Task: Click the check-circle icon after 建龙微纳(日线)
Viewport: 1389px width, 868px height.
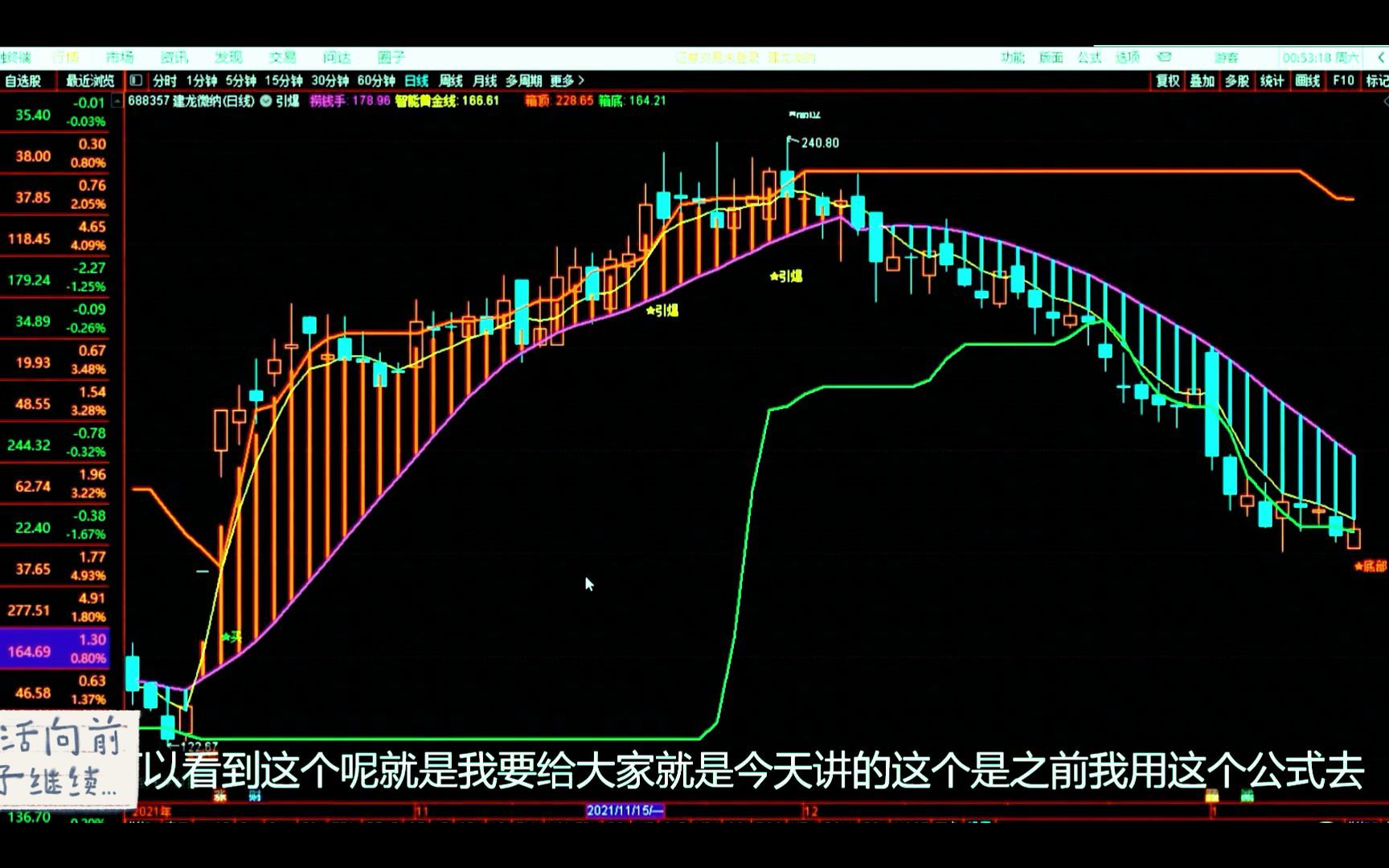Action: click(265, 101)
